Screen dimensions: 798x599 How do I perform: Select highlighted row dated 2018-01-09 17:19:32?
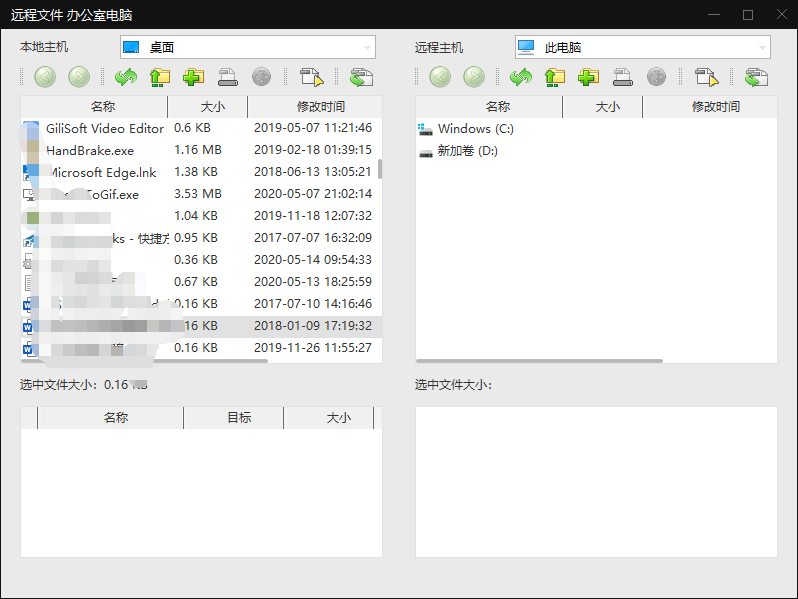[x=202, y=326]
